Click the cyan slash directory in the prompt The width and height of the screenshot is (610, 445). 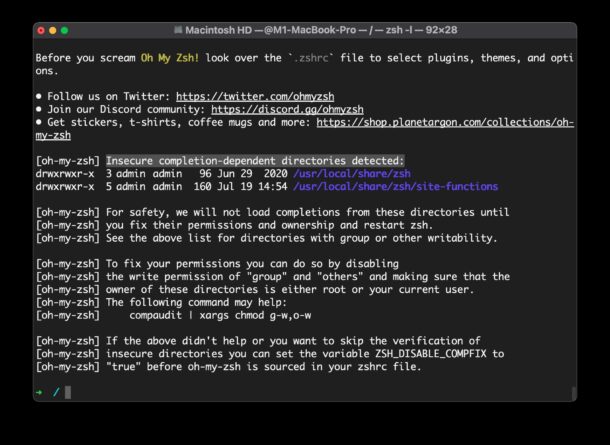56,392
